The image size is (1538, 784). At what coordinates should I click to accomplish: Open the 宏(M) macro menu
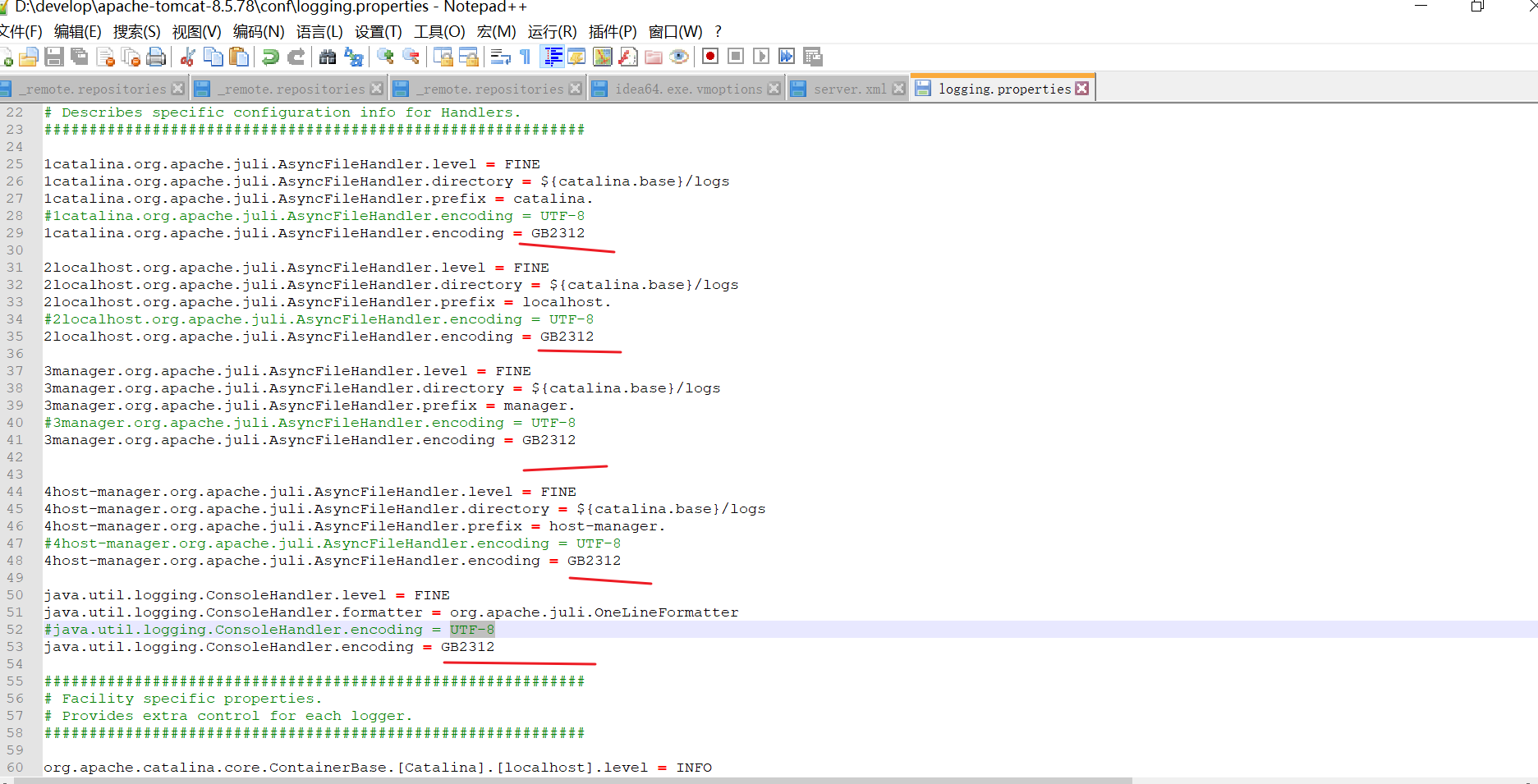pyautogui.click(x=496, y=32)
